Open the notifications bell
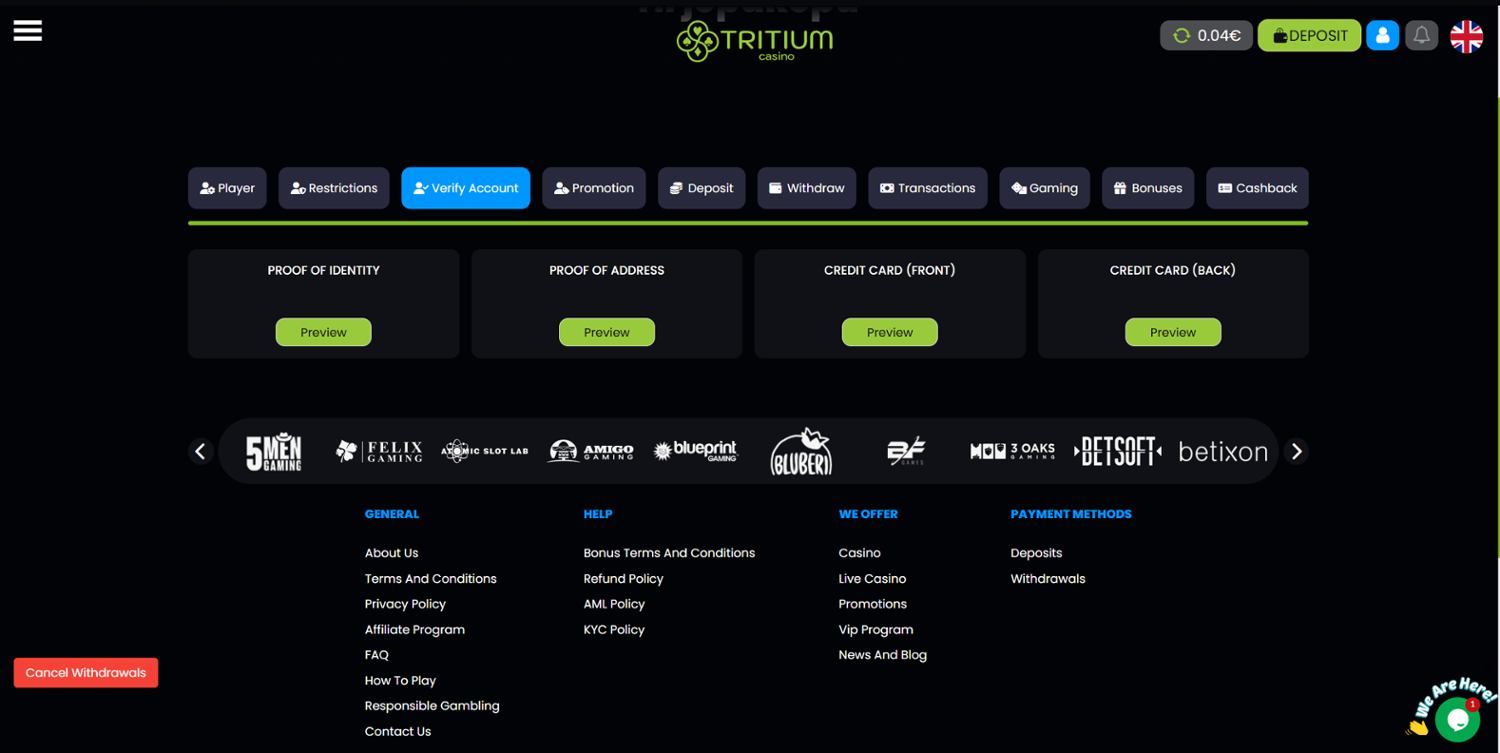 coord(1421,35)
